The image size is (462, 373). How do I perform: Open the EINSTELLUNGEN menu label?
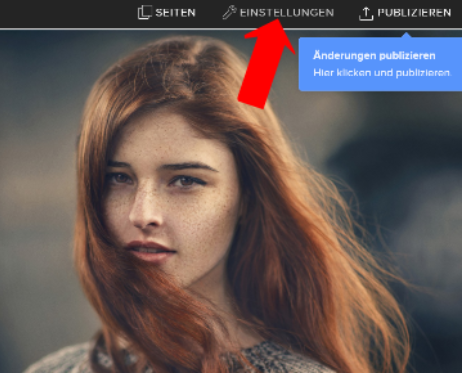coord(287,13)
